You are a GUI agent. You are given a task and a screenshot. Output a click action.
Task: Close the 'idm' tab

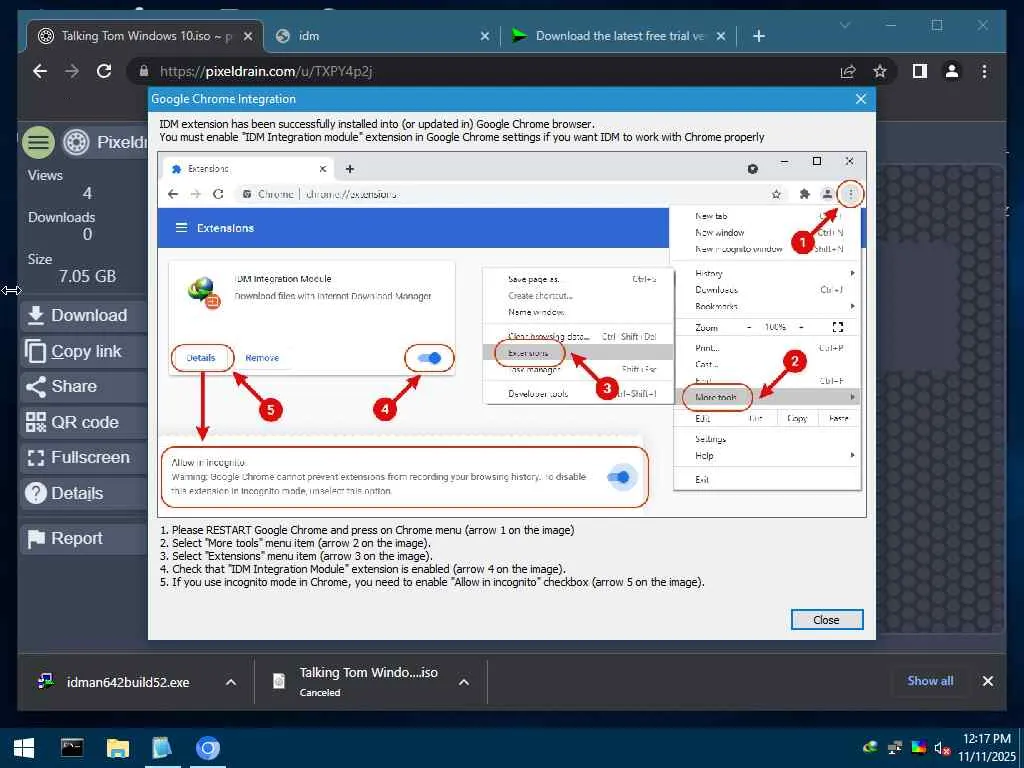pos(485,36)
